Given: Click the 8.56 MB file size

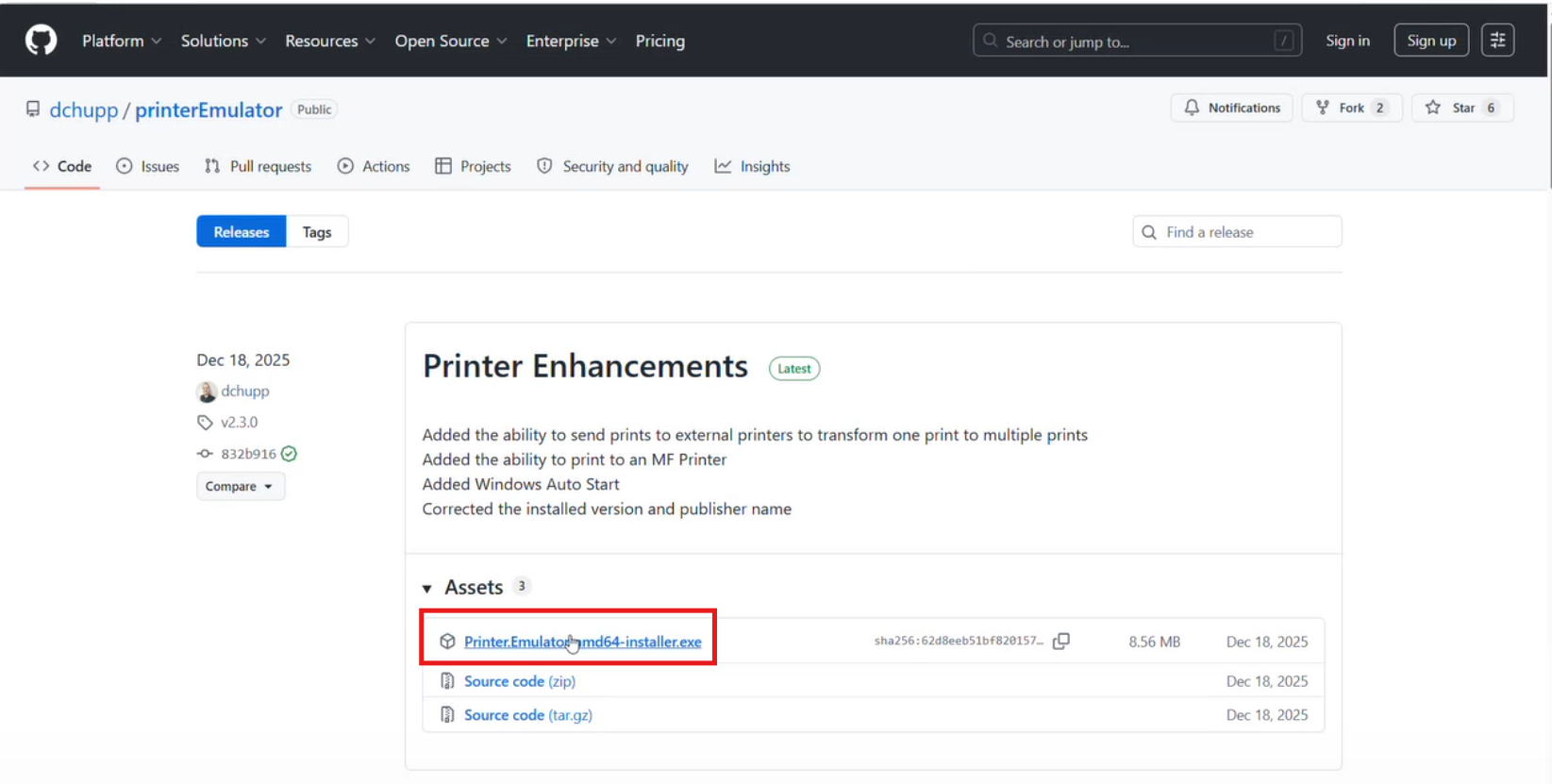Looking at the screenshot, I should pos(1155,642).
